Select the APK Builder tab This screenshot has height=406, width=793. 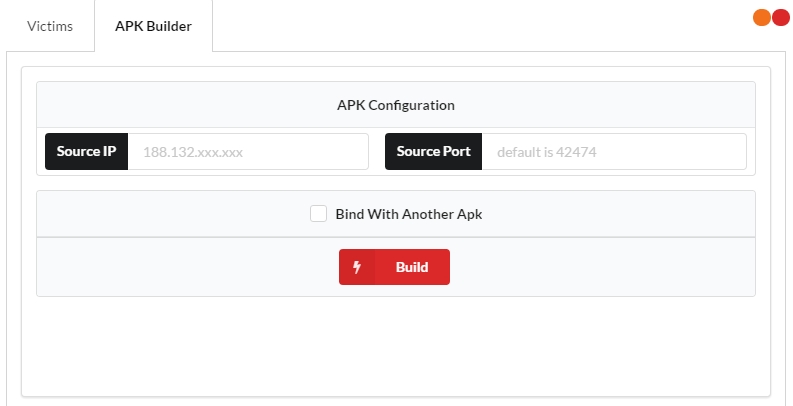(153, 26)
